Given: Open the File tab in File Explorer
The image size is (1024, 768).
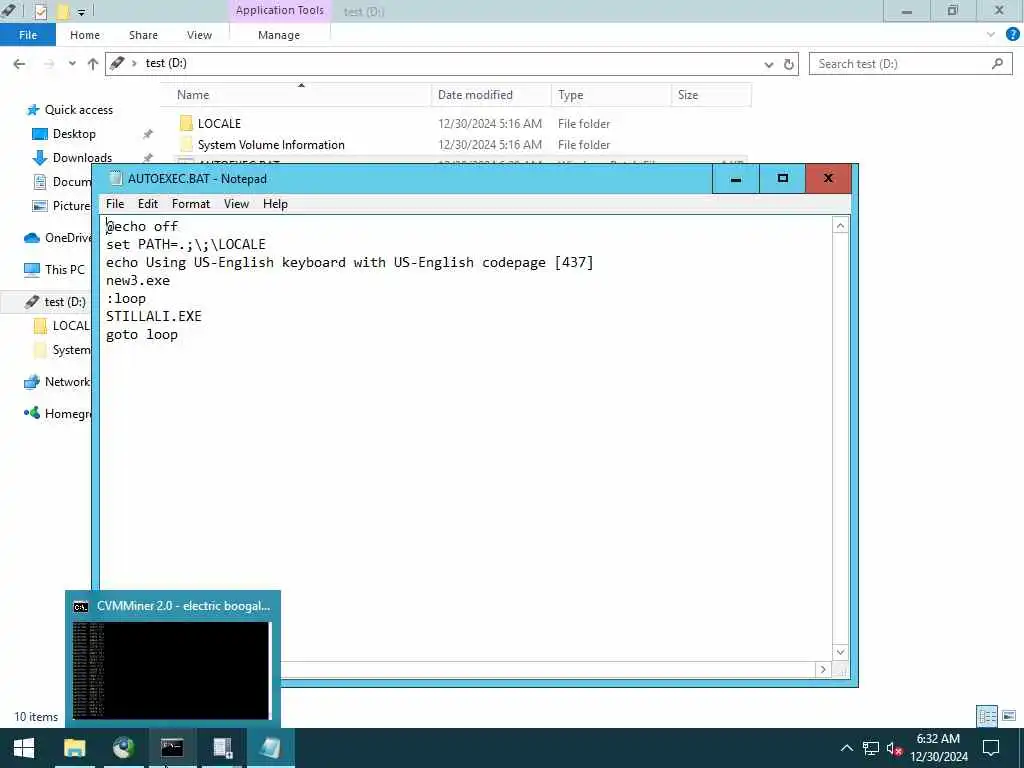Looking at the screenshot, I should [27, 35].
